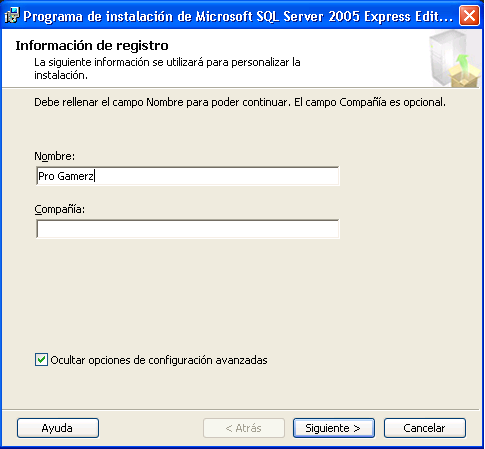The height and width of the screenshot is (449, 485).
Task: Toggle the Ocultar opciones de configuración avanzadas checkbox
Action: pyautogui.click(x=41, y=360)
